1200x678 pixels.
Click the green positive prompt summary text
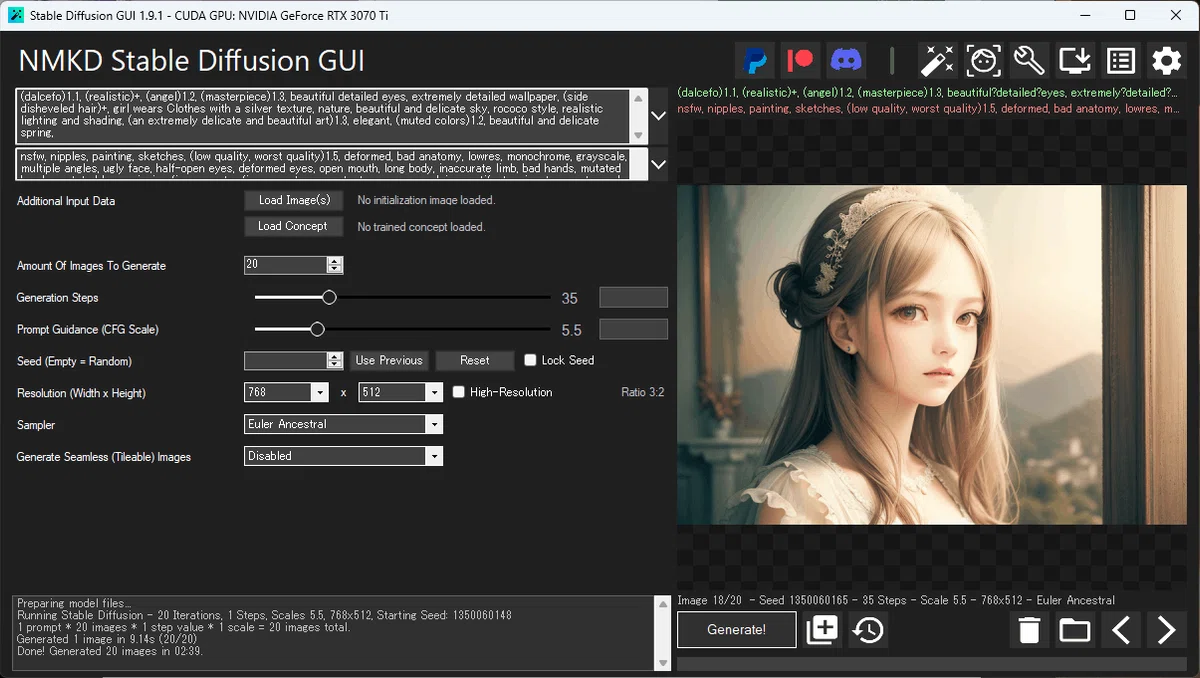(x=928, y=92)
